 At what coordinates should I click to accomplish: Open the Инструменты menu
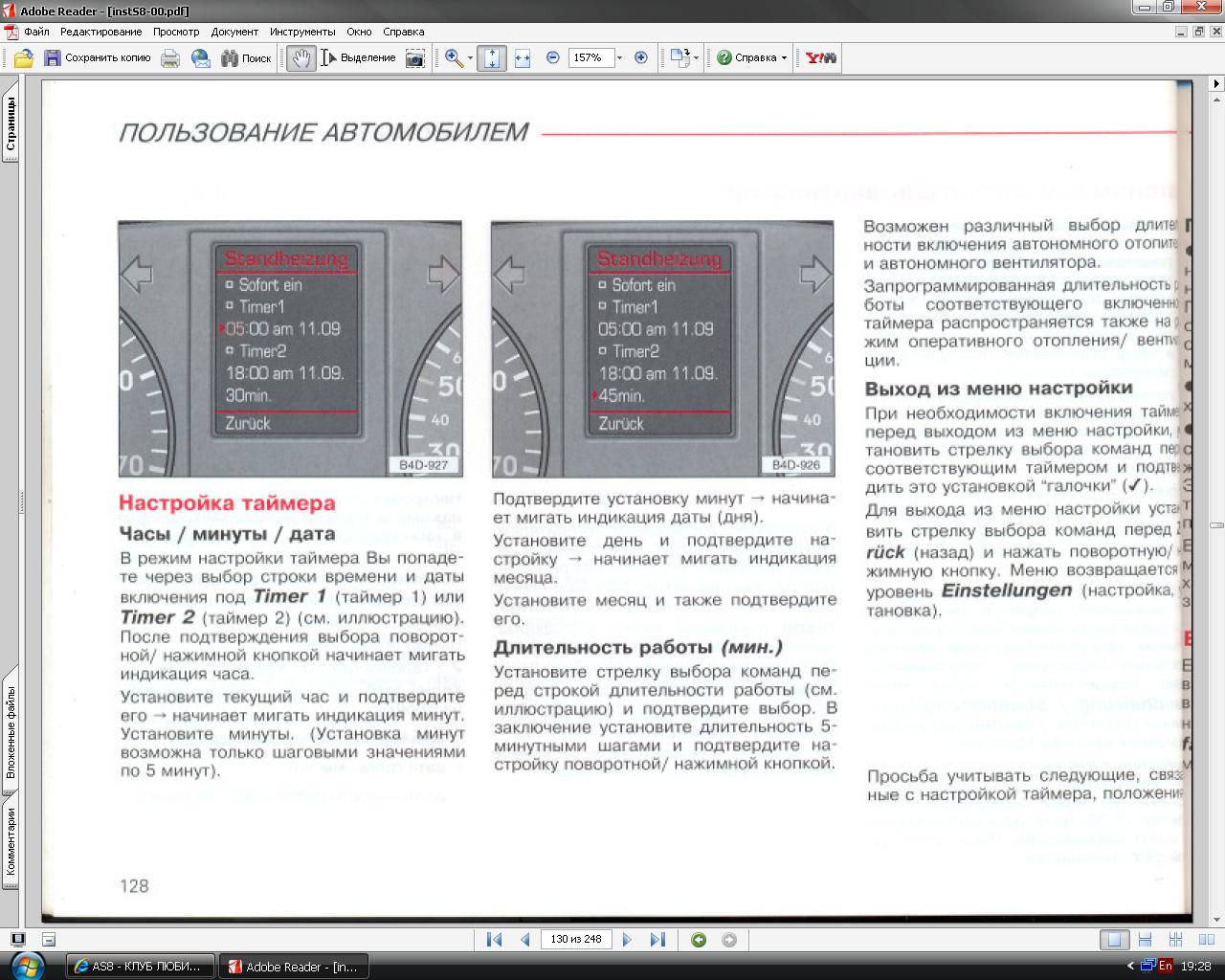pyautogui.click(x=302, y=32)
